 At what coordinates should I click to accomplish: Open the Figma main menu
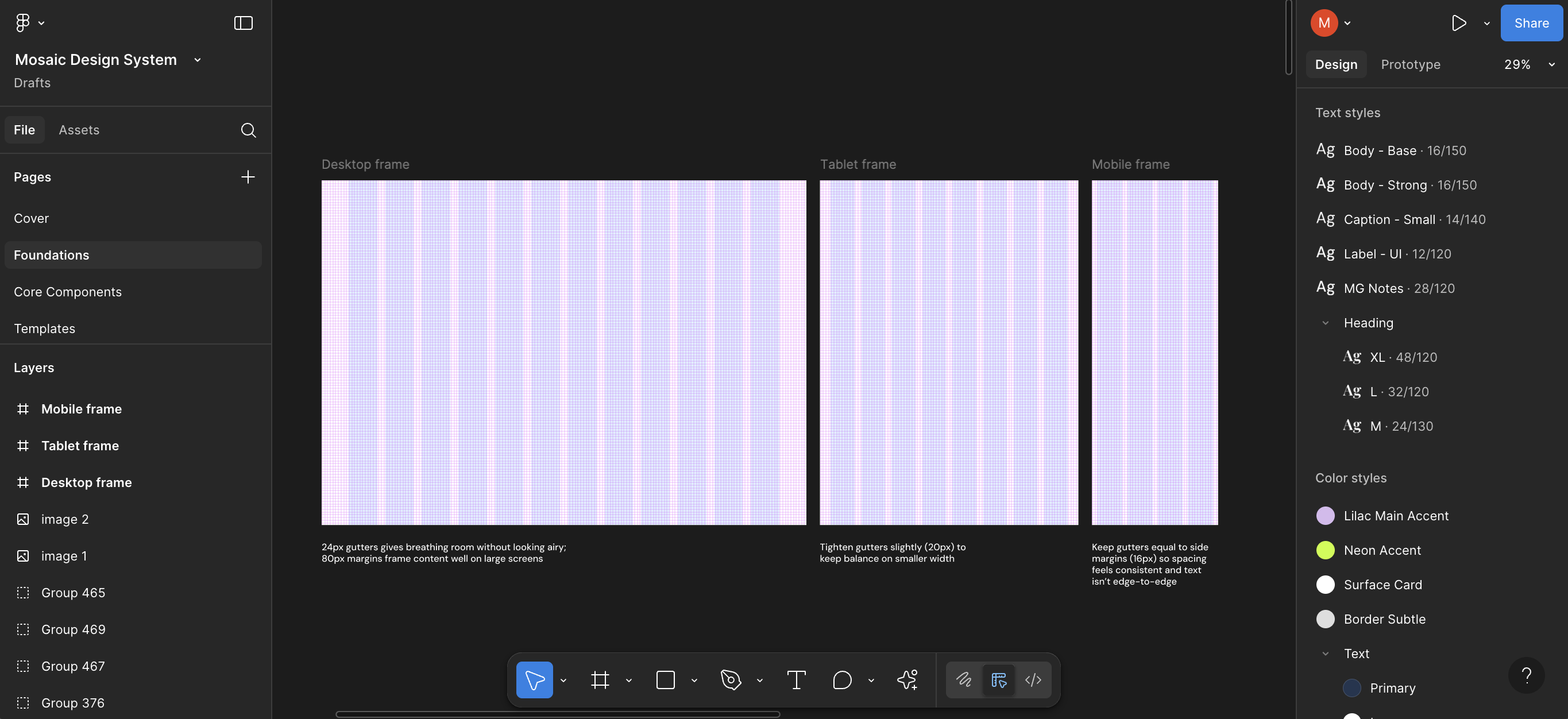[24, 22]
